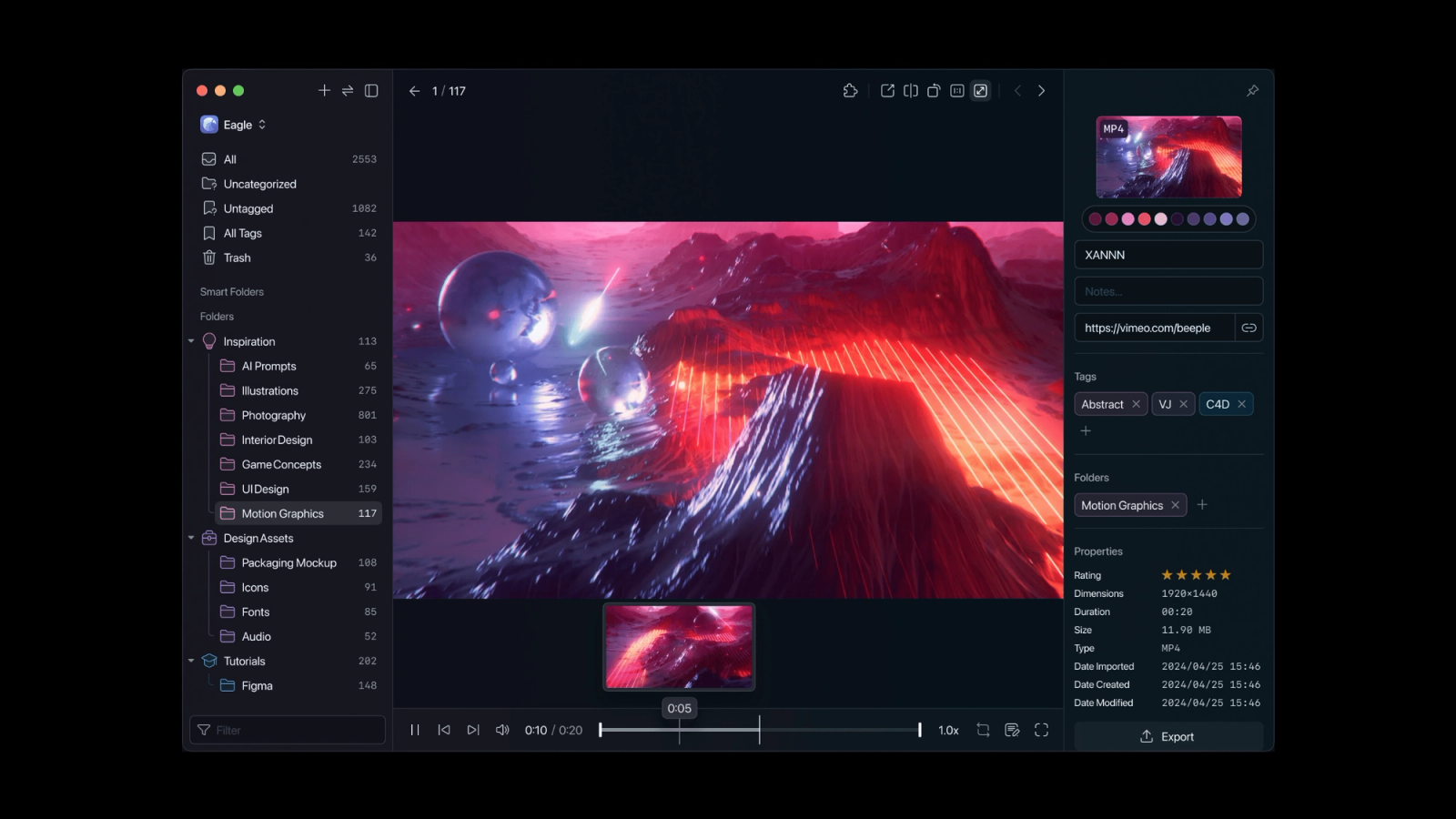
Task: Open the Figma folder
Action: point(298,685)
